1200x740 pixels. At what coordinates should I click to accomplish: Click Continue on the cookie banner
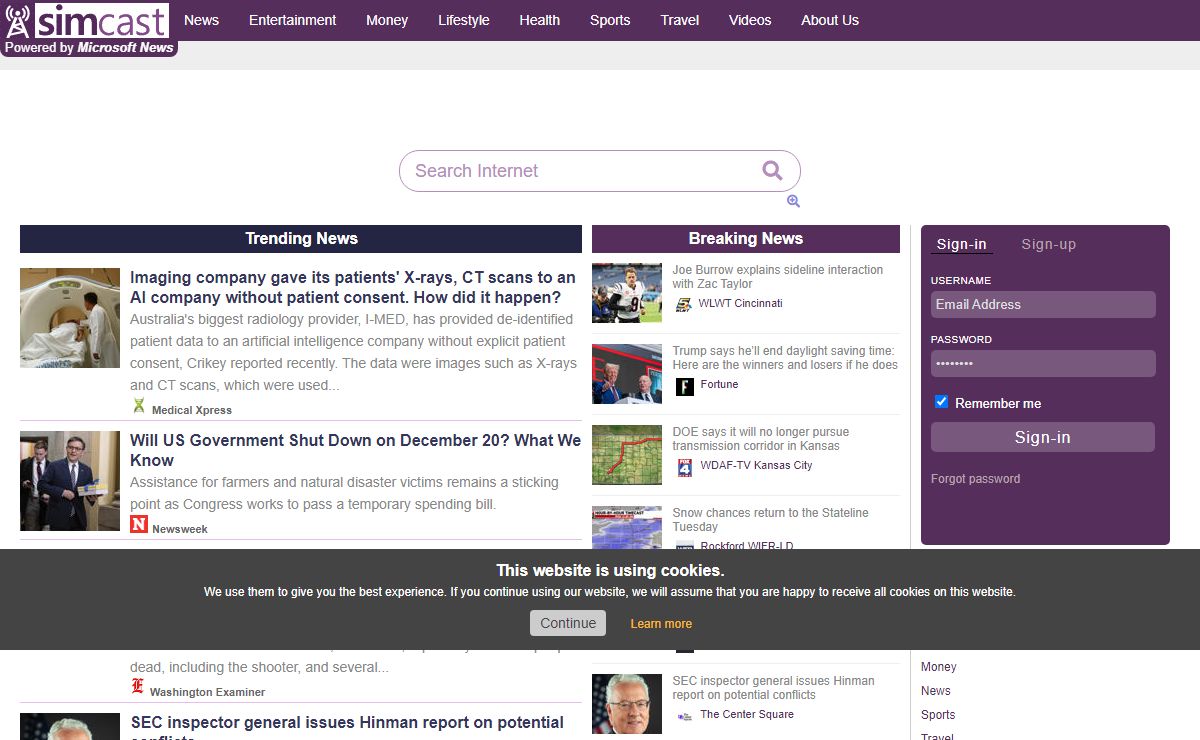tap(568, 623)
